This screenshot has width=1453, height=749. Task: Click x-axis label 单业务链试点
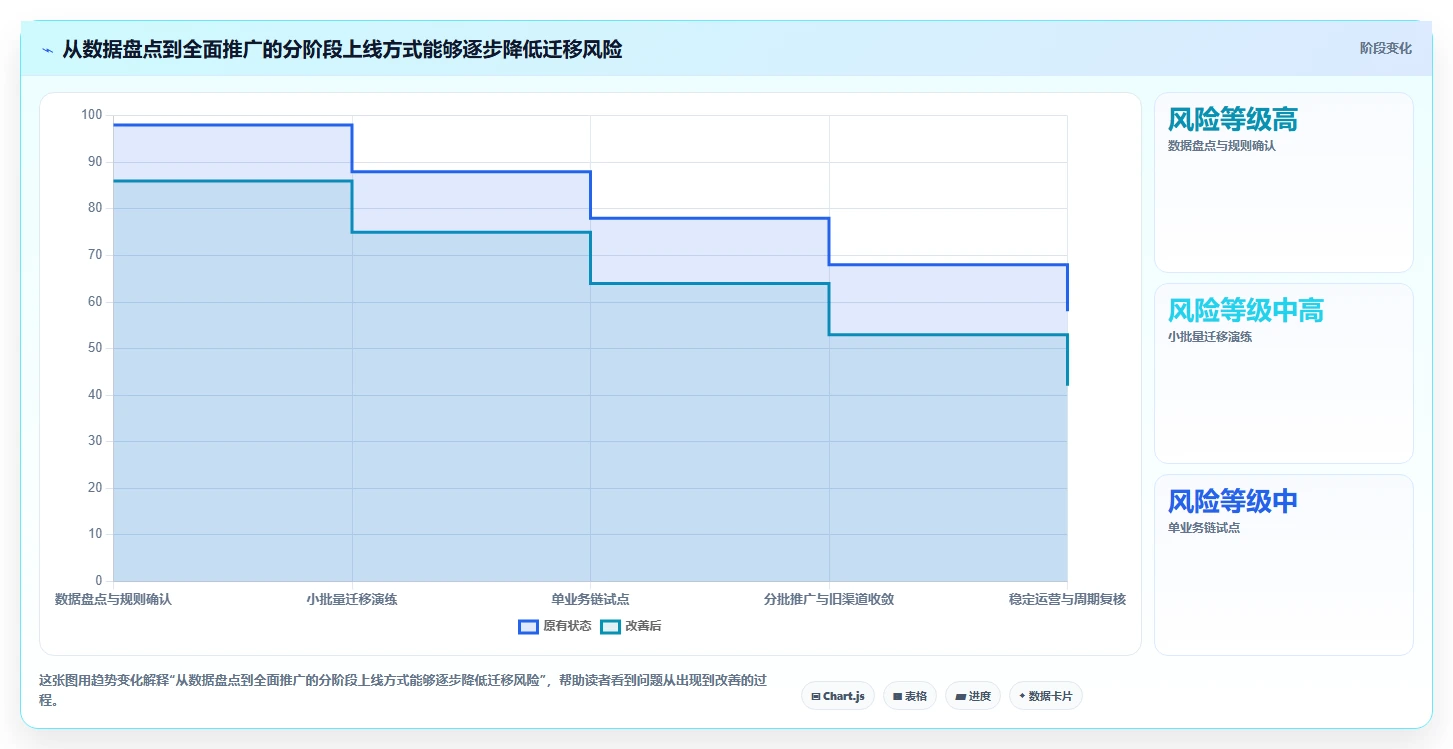590,600
